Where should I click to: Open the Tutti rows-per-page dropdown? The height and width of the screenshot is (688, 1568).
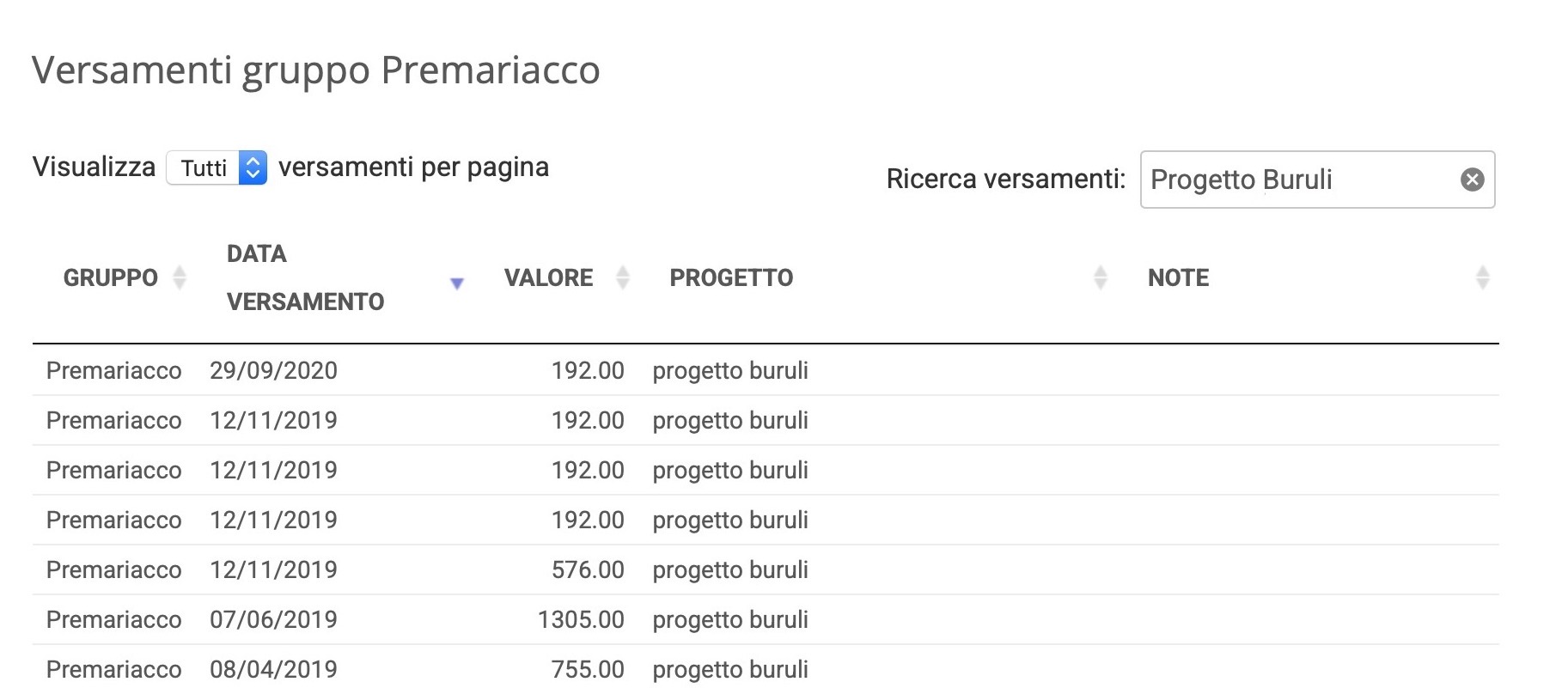[x=217, y=167]
